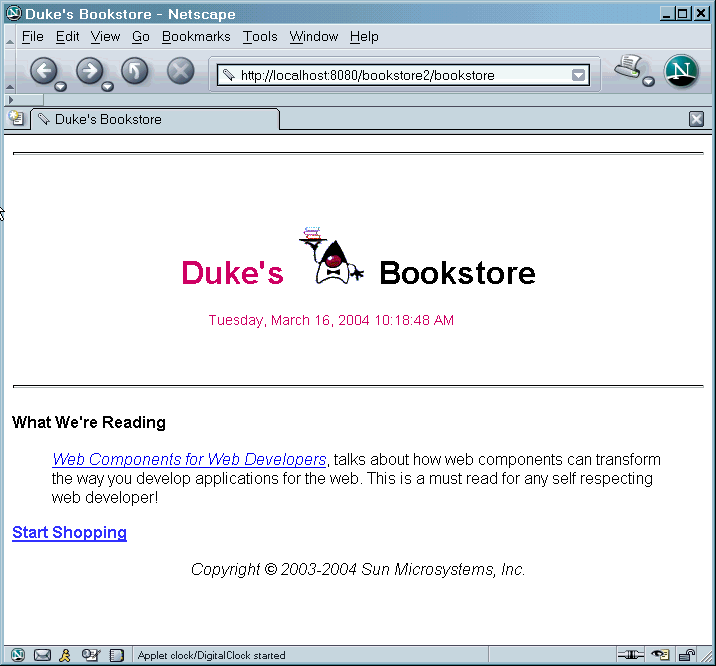Open the Forward button history dropdown arrow
Viewport: 716px width, 666px height.
[x=107, y=86]
